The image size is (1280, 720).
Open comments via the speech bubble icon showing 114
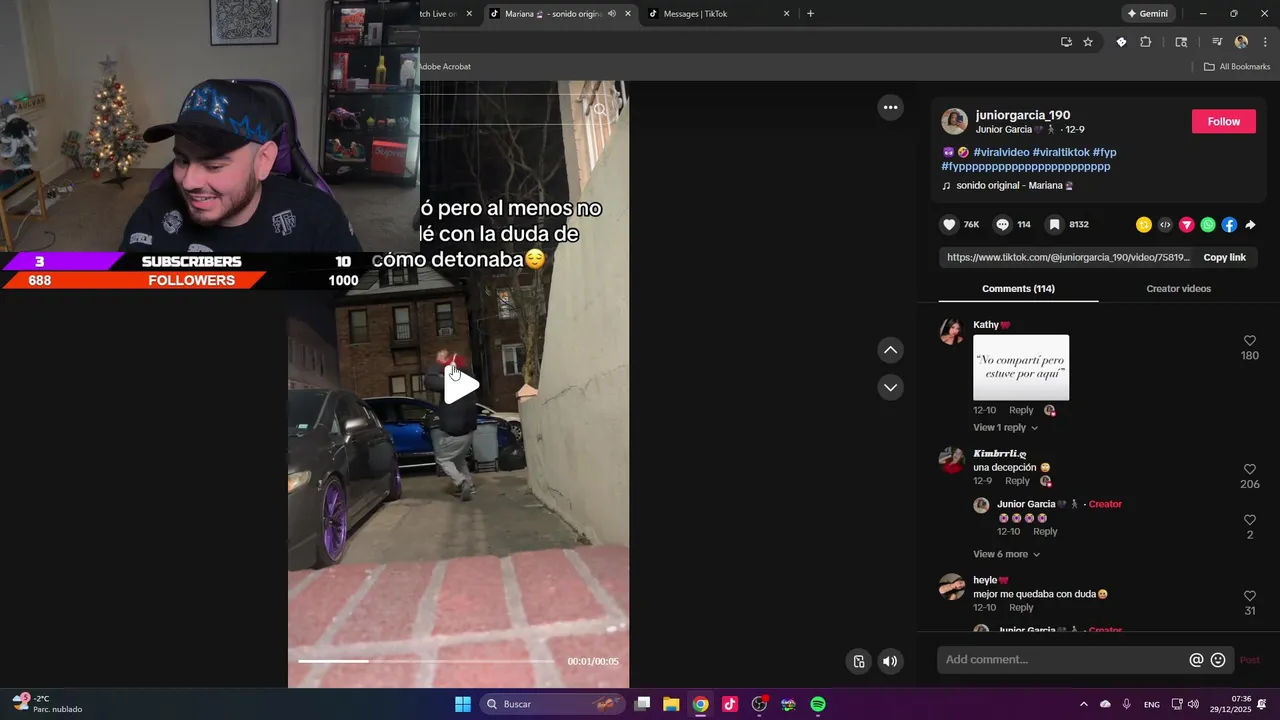[1002, 225]
